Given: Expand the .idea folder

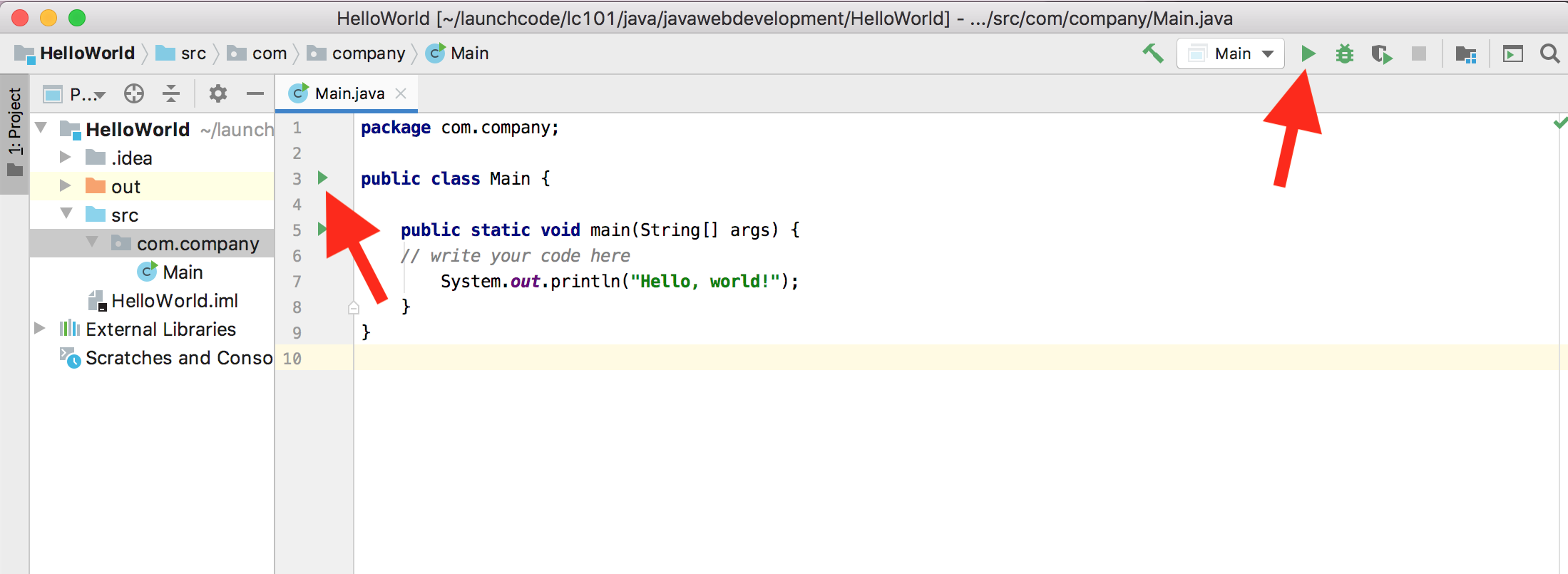Looking at the screenshot, I should [65, 157].
